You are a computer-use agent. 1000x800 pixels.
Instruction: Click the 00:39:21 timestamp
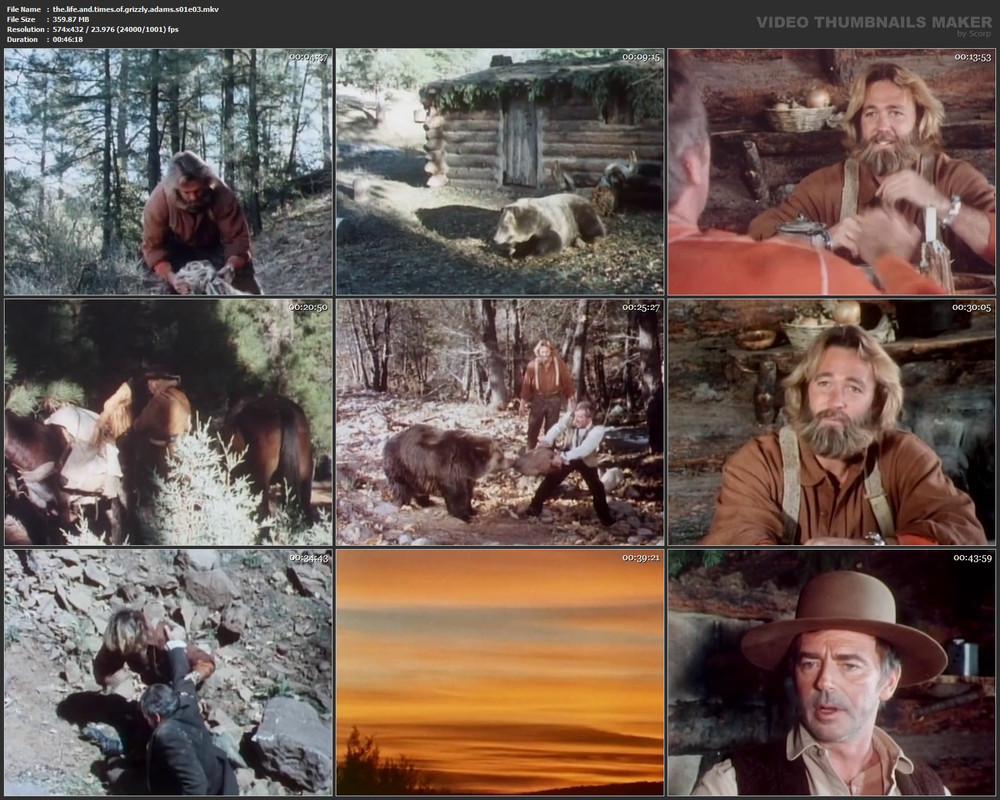[642, 558]
